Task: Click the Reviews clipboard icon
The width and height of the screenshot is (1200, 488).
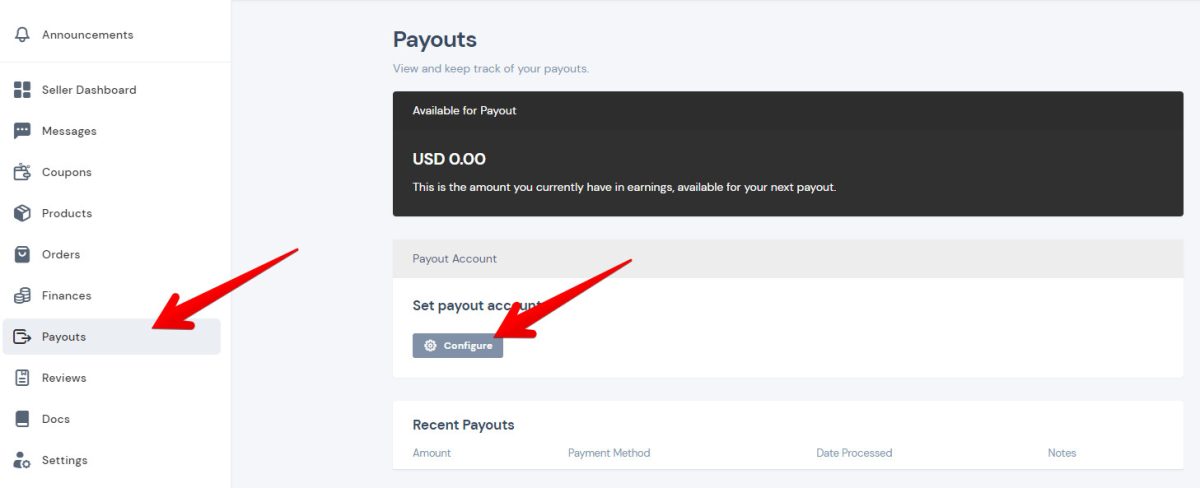Action: tap(22, 378)
